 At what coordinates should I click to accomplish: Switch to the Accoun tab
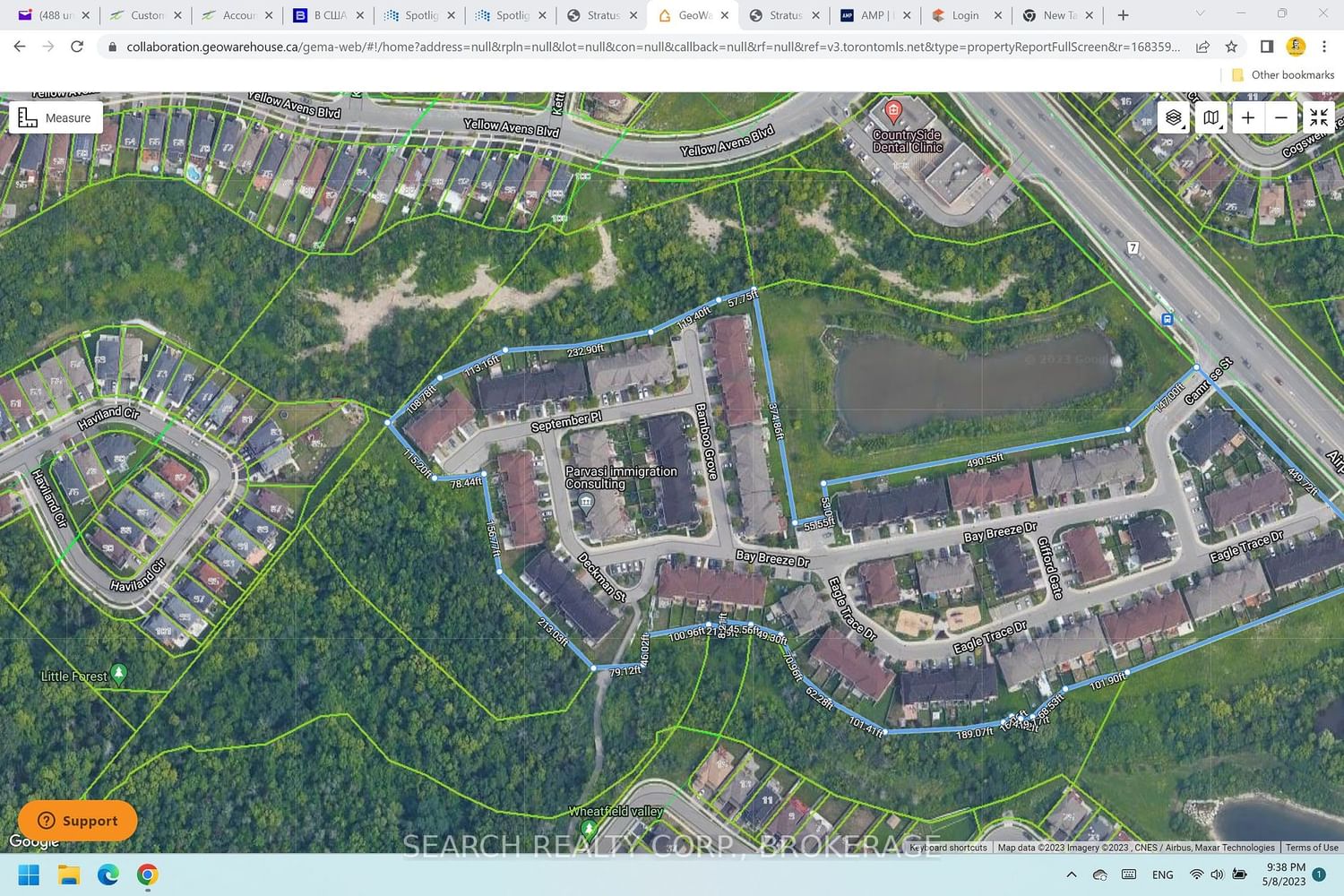click(238, 15)
